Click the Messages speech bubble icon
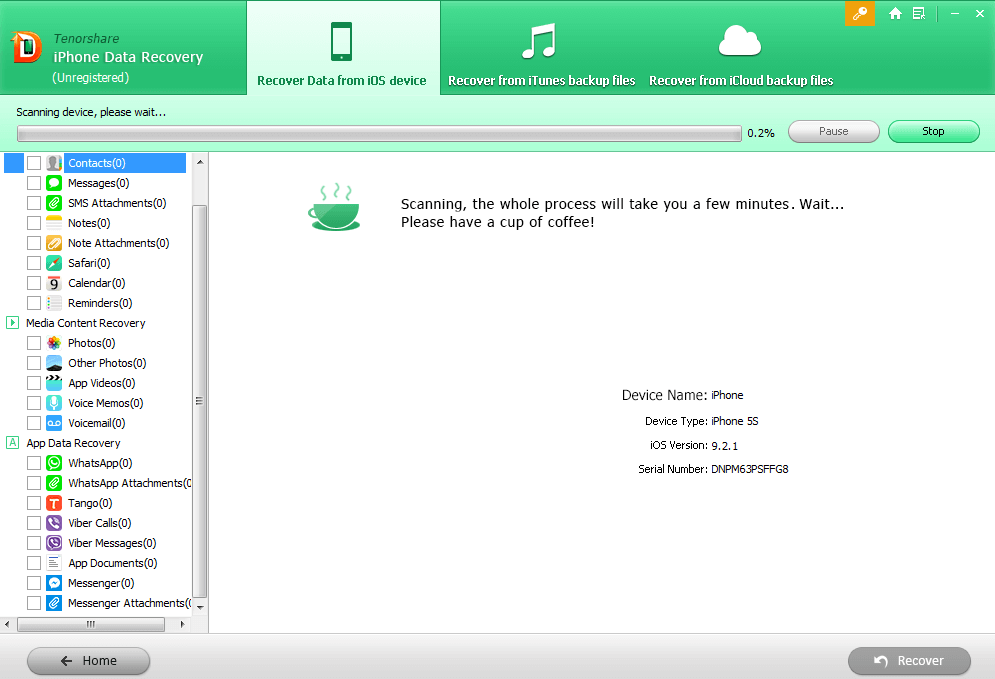 click(x=54, y=183)
